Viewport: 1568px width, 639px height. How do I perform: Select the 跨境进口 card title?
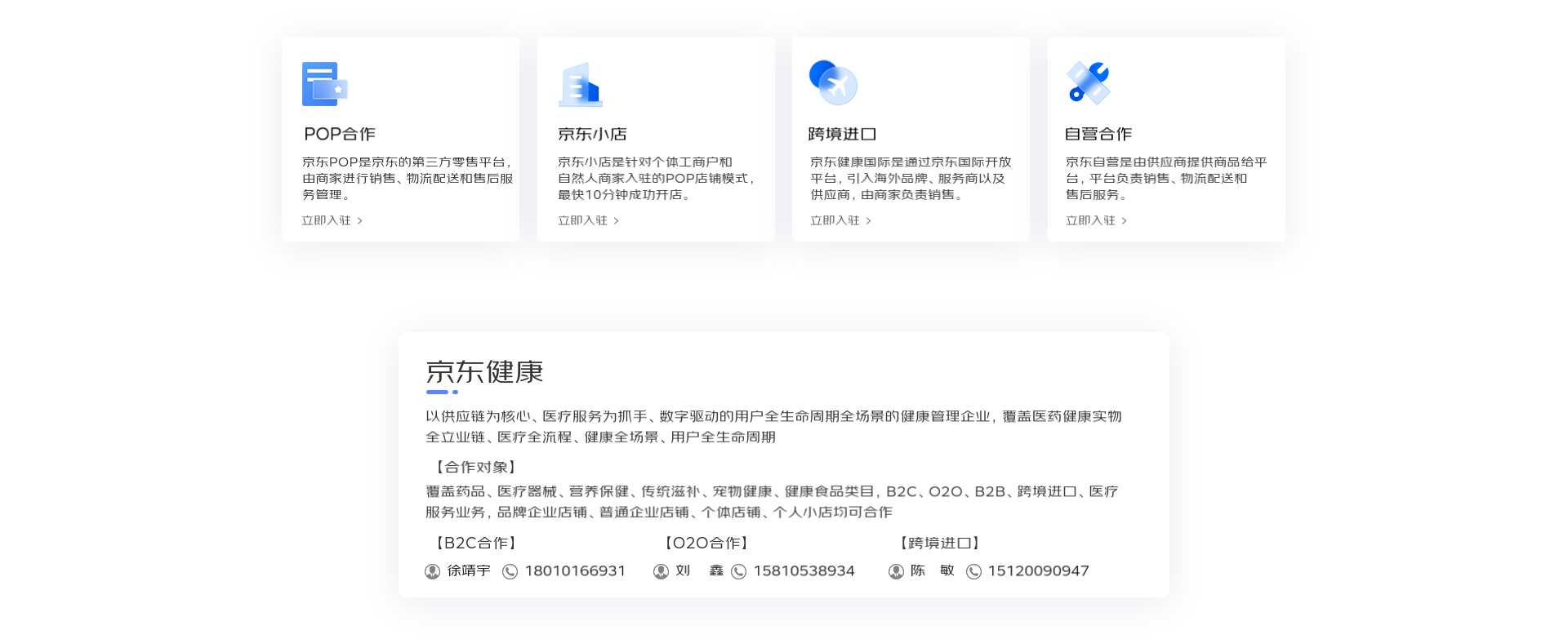point(842,134)
